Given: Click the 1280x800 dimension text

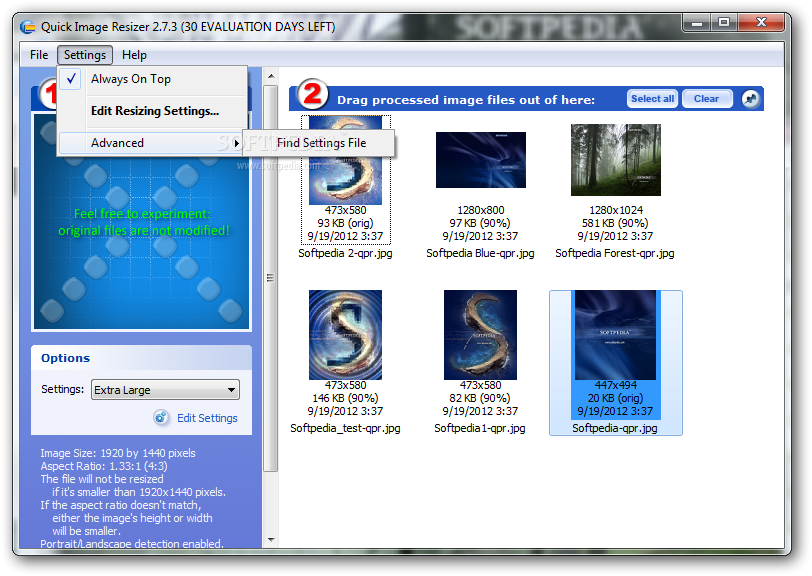Looking at the screenshot, I should click(x=481, y=210).
